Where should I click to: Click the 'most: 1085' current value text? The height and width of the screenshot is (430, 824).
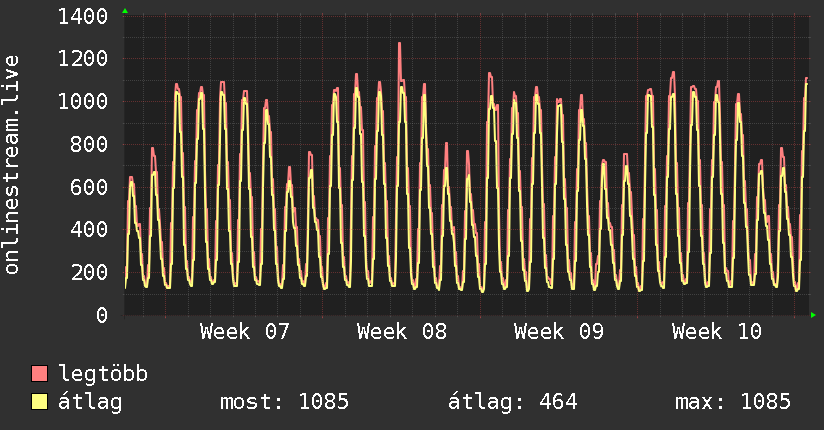(284, 402)
